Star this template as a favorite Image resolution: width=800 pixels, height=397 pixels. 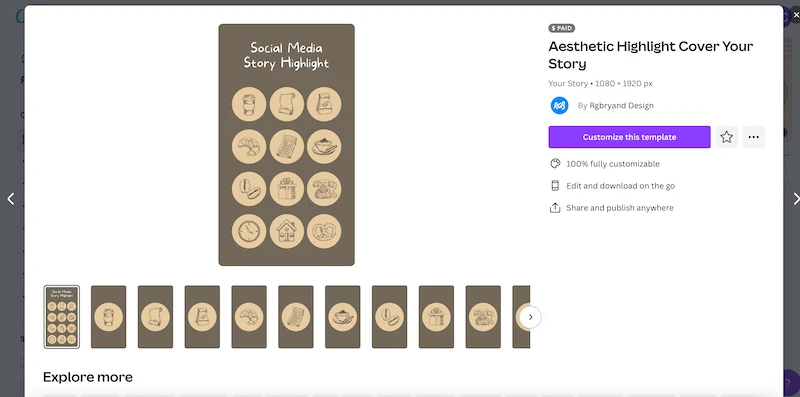coord(726,137)
